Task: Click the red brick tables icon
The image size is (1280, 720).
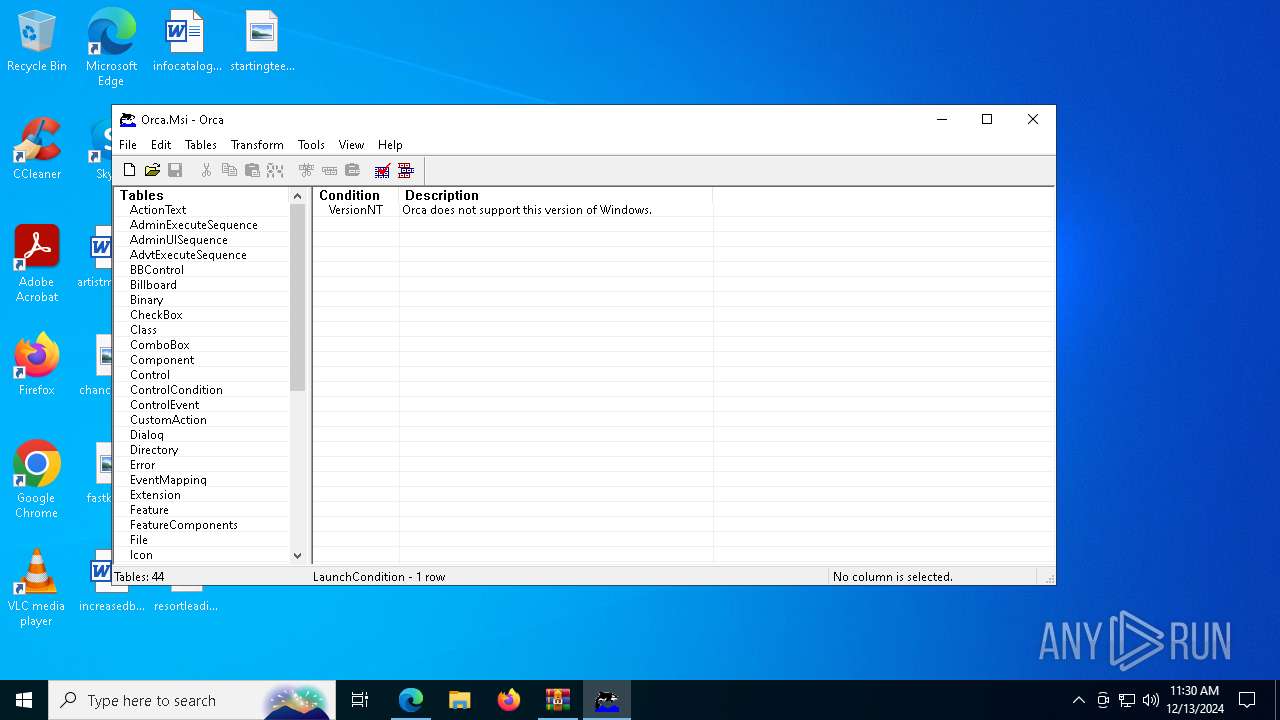Action: click(x=405, y=171)
